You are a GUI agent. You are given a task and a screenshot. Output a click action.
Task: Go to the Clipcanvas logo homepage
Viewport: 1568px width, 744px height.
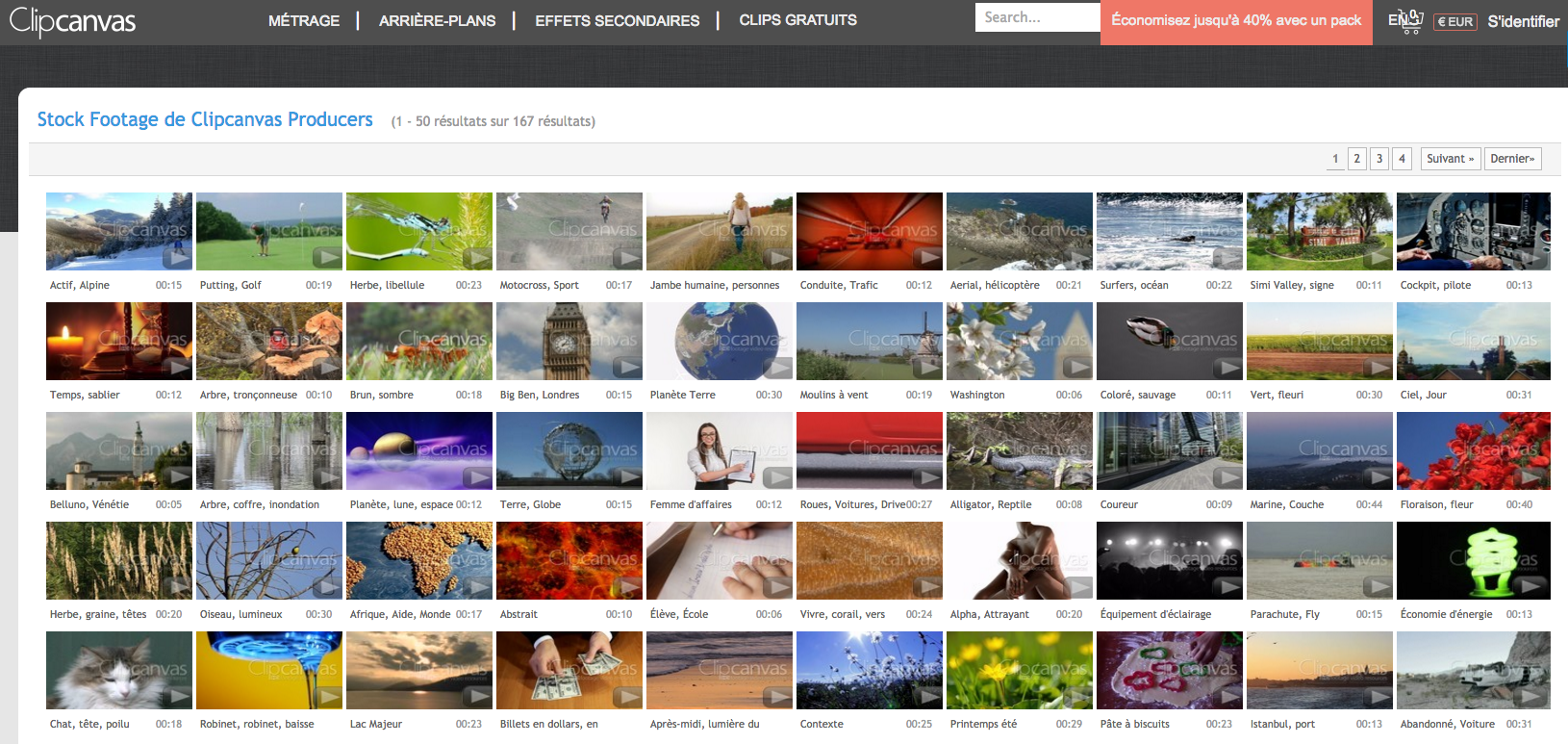tap(72, 21)
